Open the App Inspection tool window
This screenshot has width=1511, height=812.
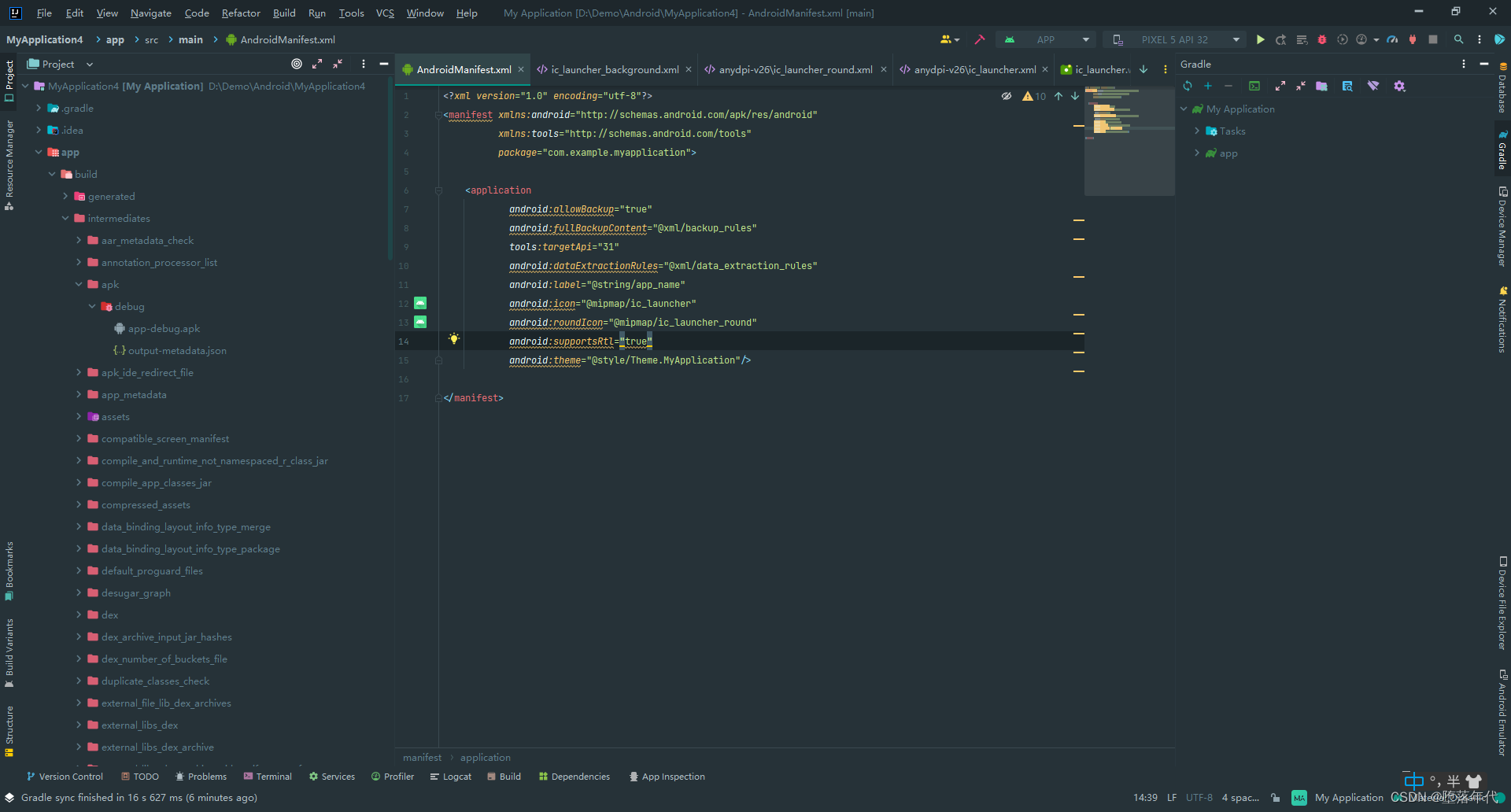[x=667, y=777]
